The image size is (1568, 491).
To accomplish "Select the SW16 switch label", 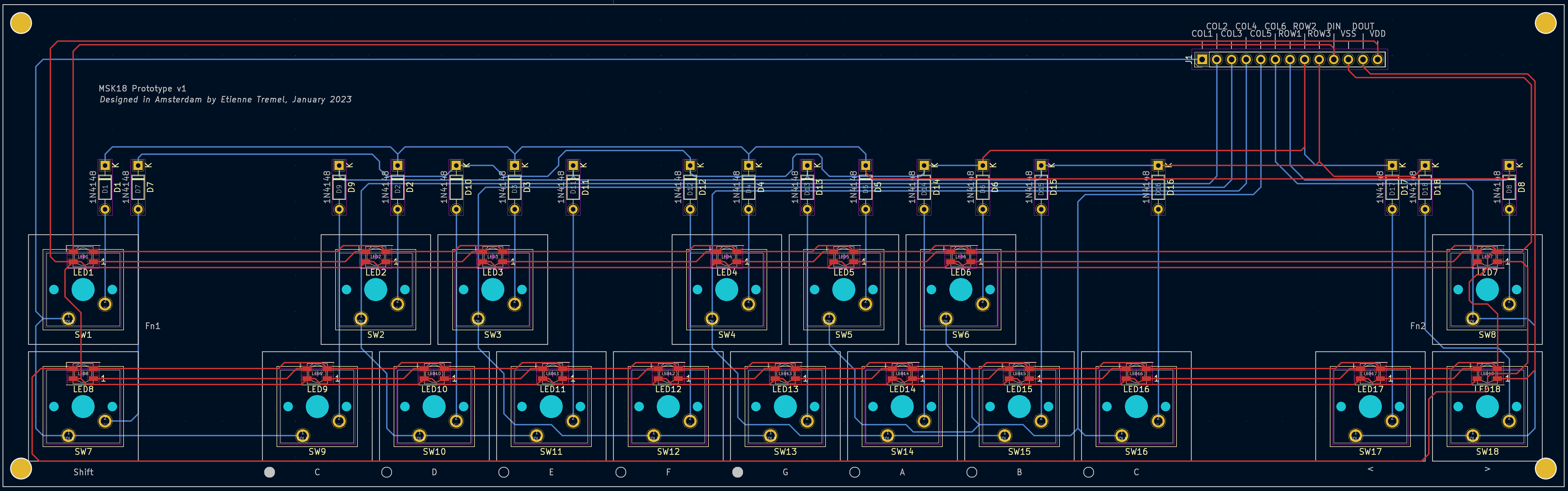I will (1136, 451).
